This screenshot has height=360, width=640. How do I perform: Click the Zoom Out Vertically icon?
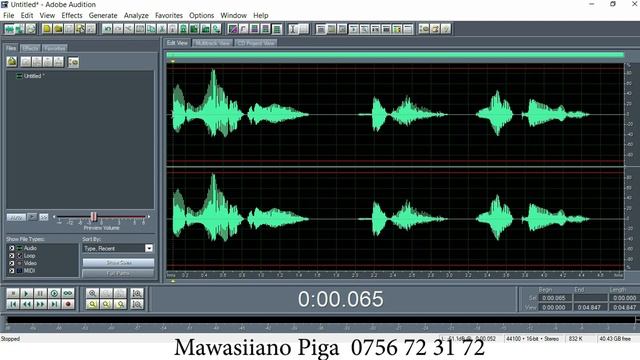tap(137, 304)
